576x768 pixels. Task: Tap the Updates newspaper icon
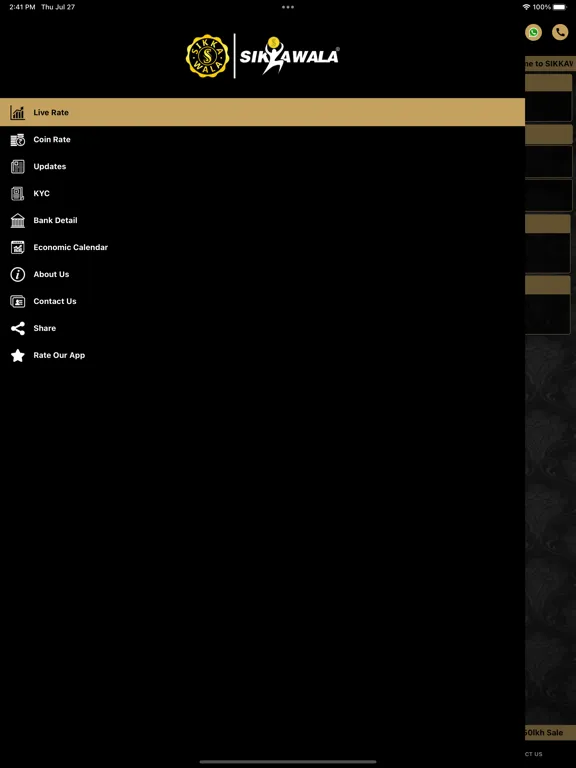tap(18, 167)
